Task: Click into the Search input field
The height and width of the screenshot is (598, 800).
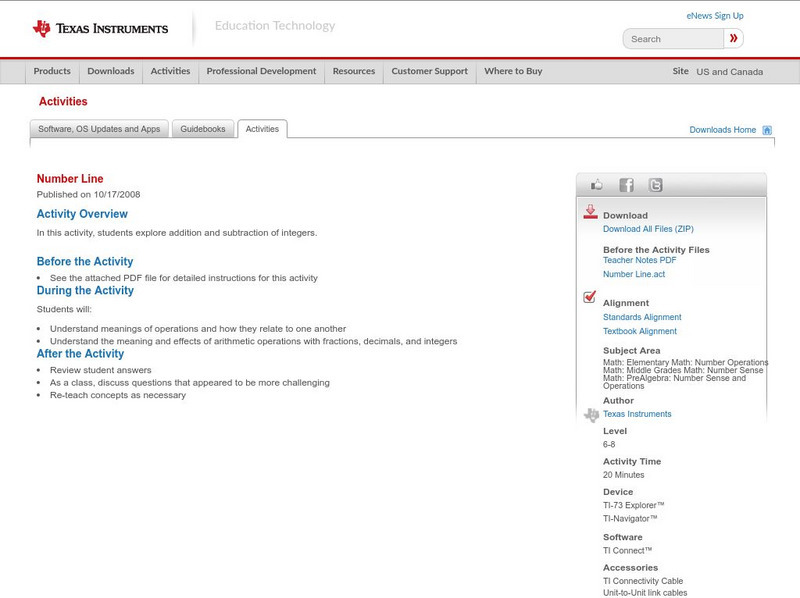Action: 673,39
